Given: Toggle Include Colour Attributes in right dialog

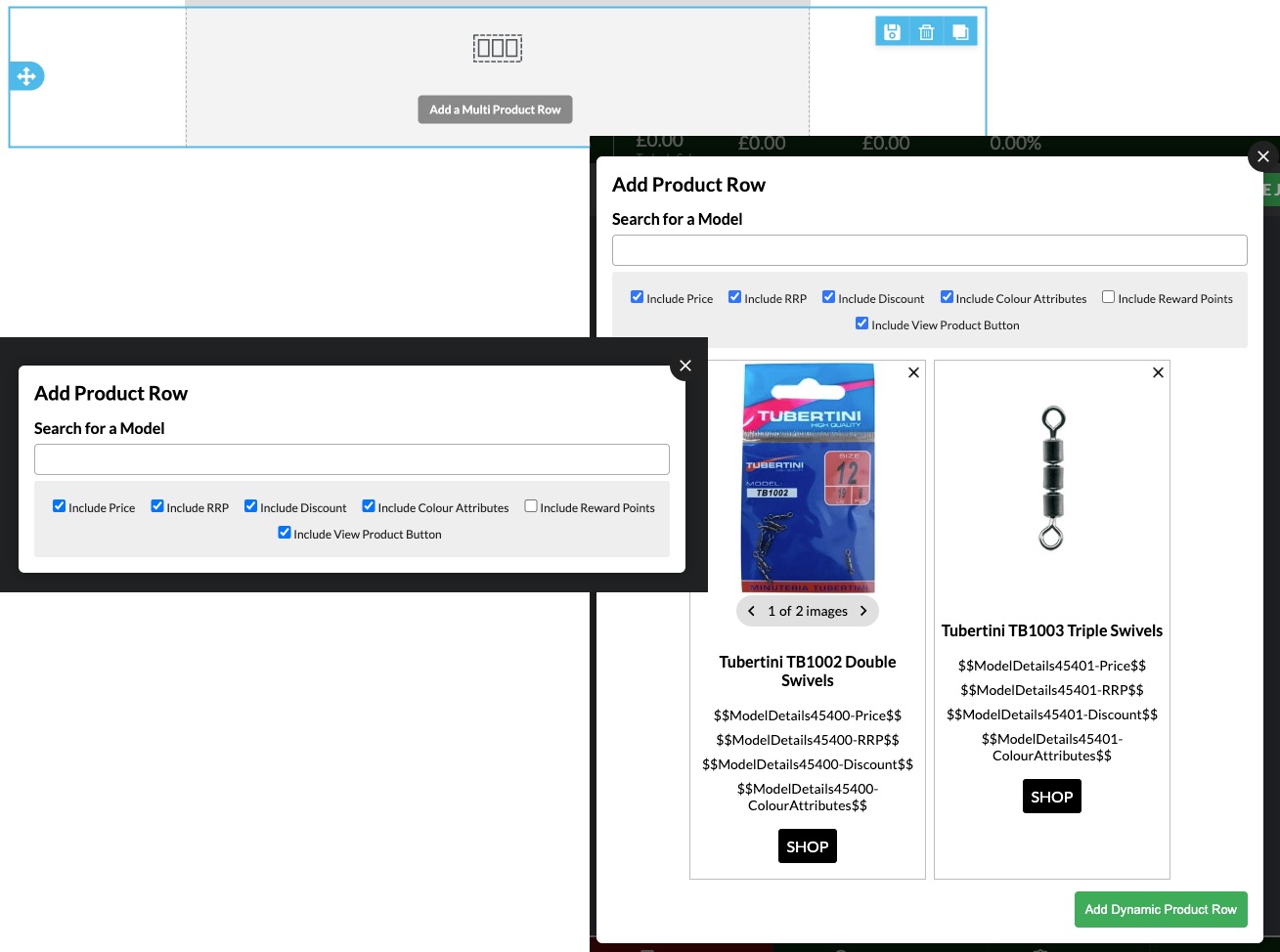Looking at the screenshot, I should pyautogui.click(x=947, y=297).
